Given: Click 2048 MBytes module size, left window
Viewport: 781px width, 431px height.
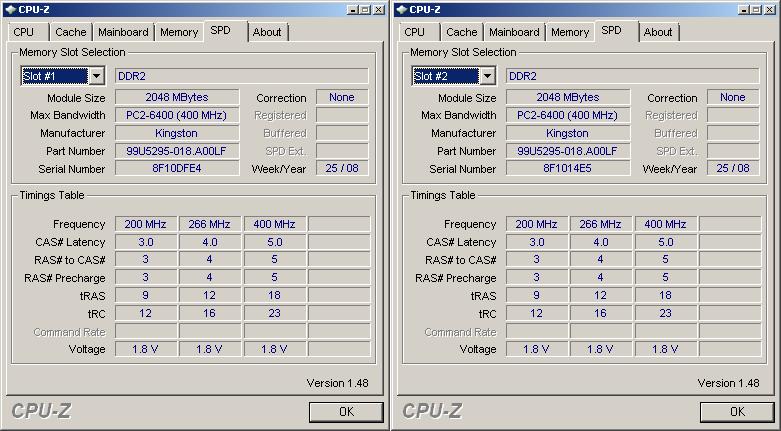Looking at the screenshot, I should [177, 97].
